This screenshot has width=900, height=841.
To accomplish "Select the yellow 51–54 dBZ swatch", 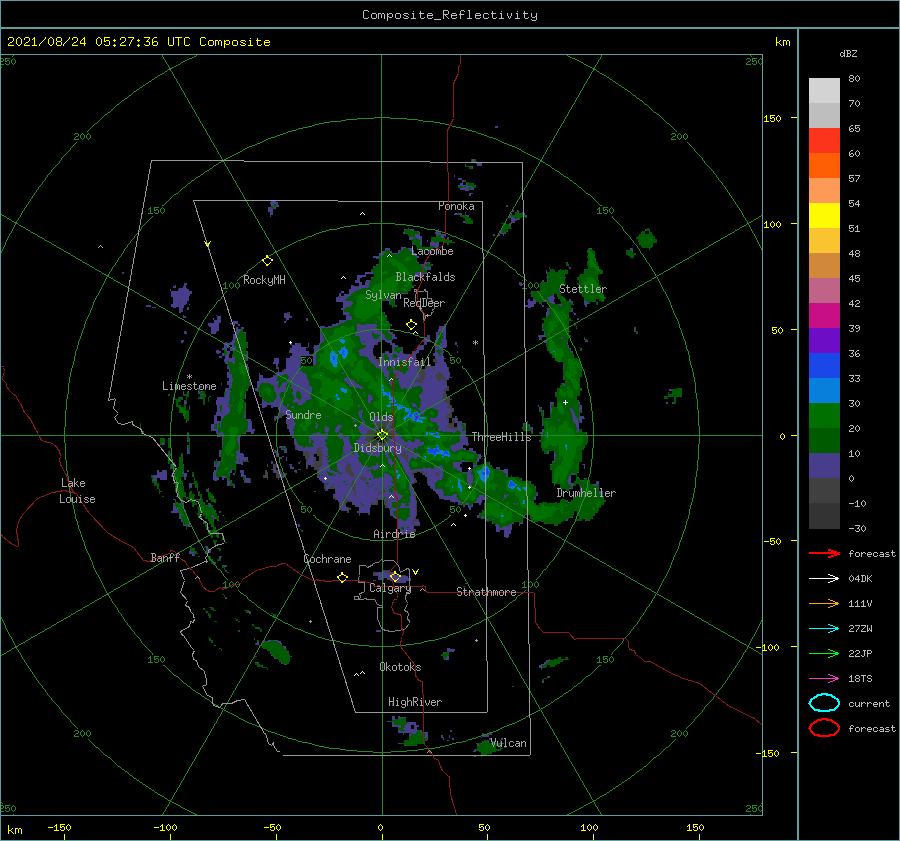I will 824,215.
